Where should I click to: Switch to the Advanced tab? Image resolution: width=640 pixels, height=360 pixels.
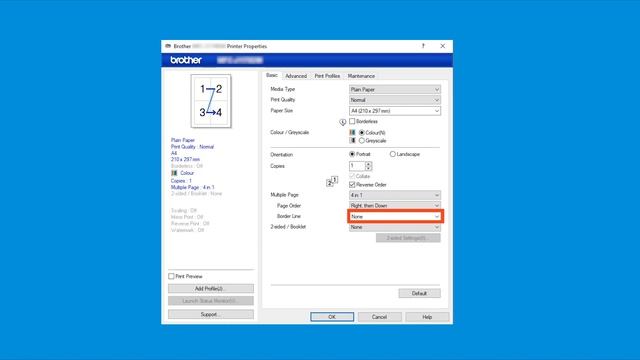(296, 76)
